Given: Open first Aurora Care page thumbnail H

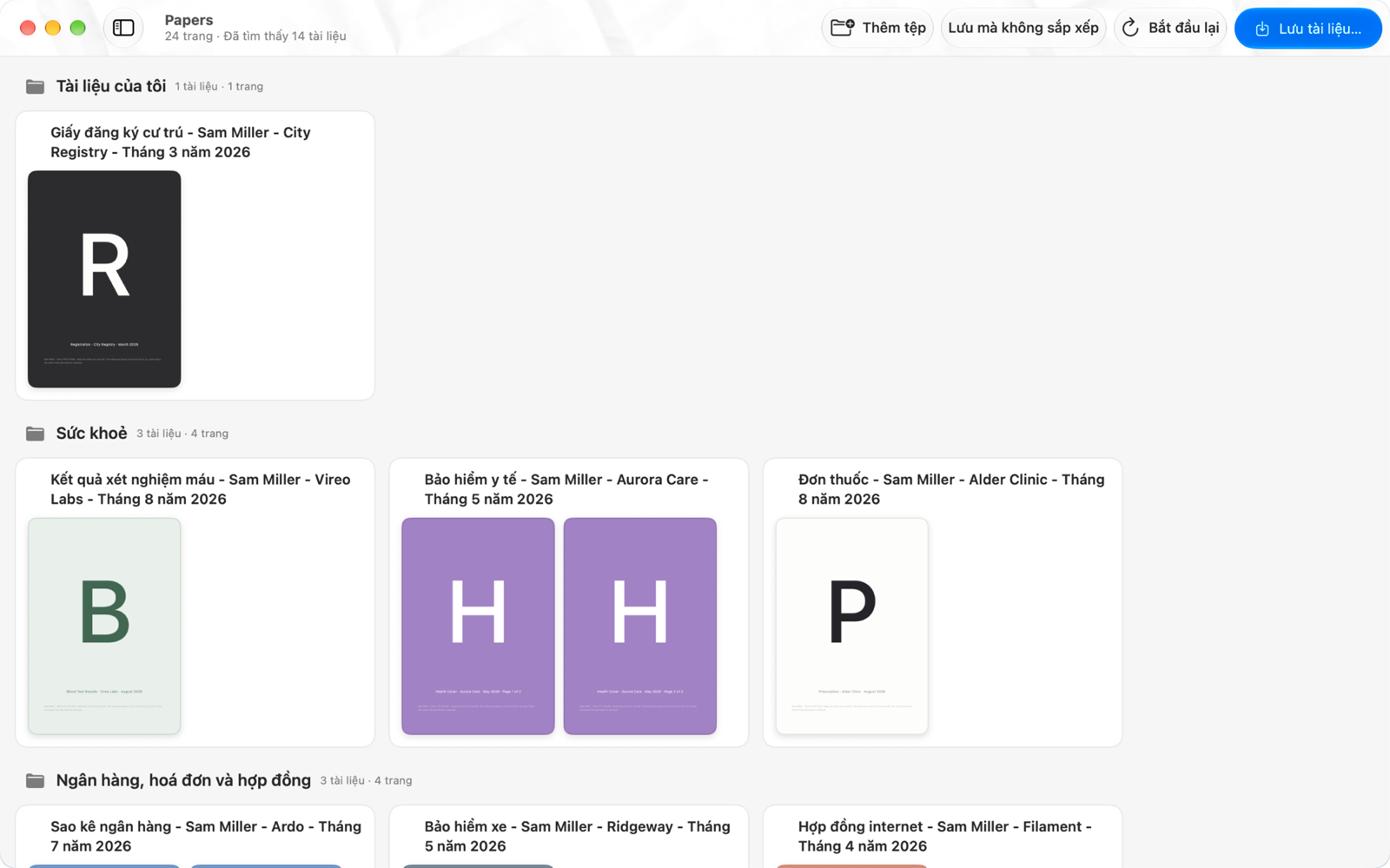Looking at the screenshot, I should (x=478, y=626).
